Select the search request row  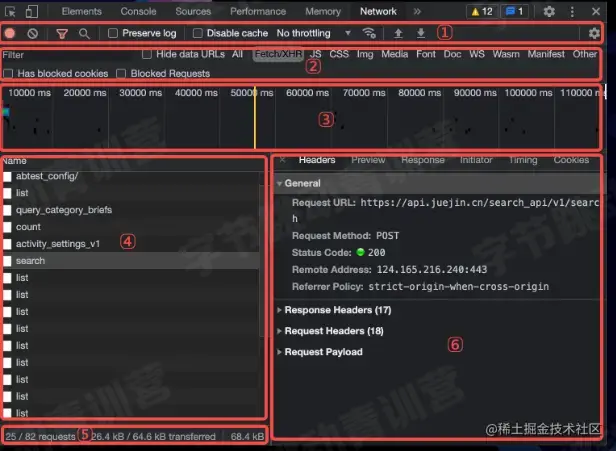click(x=131, y=261)
